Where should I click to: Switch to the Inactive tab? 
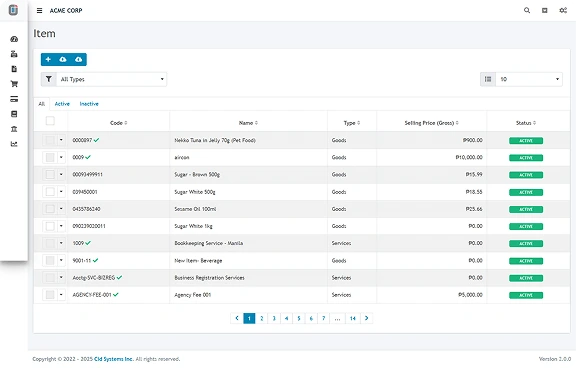[x=89, y=104]
